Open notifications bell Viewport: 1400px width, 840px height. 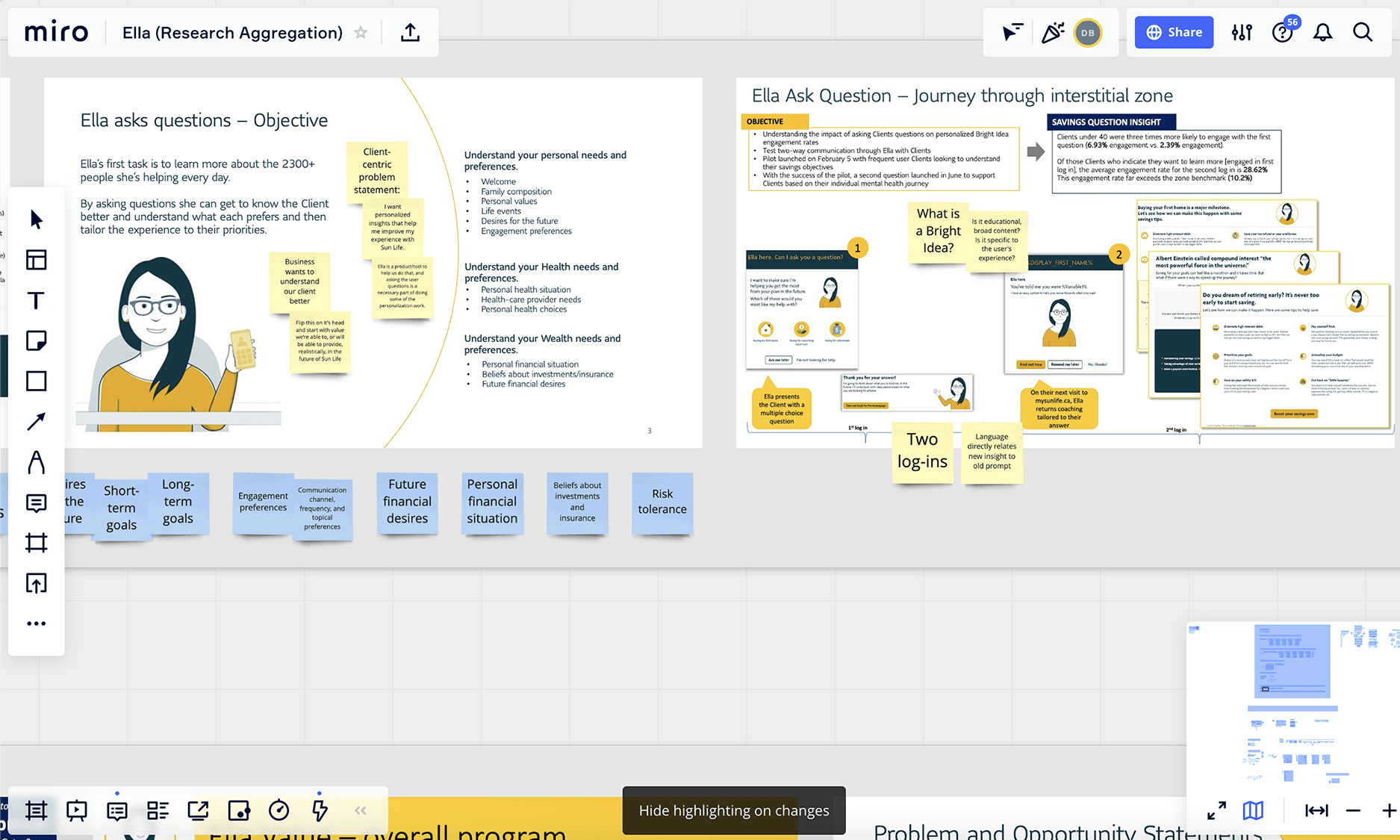[x=1322, y=32]
